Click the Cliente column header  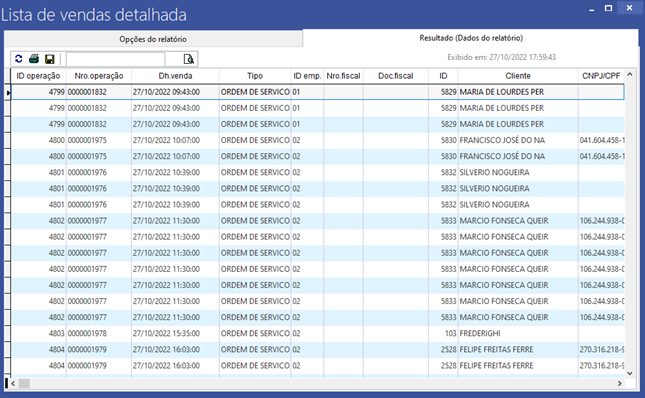click(518, 76)
